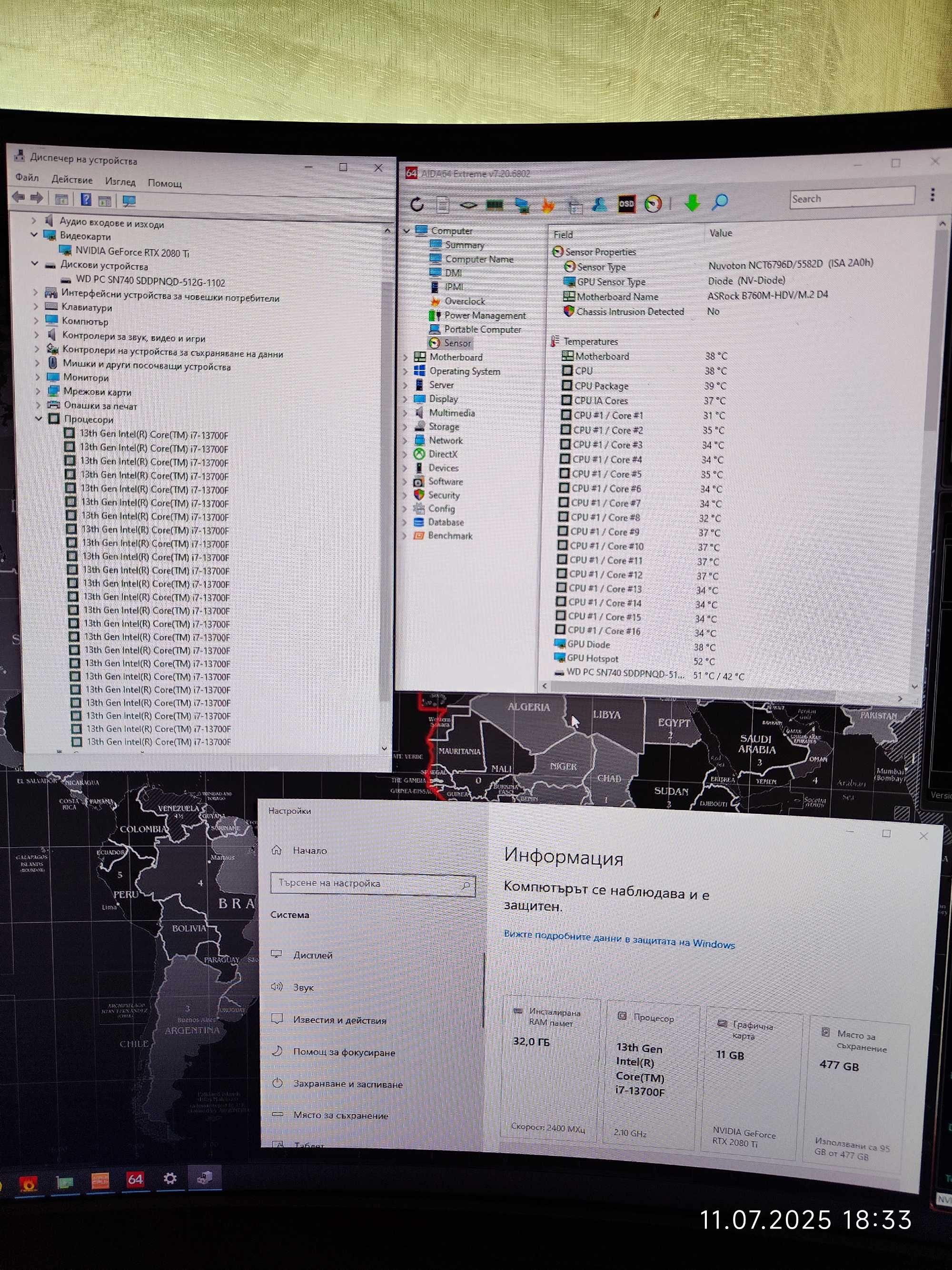
Task: Launch the flame System Stability Test icon
Action: 548,205
